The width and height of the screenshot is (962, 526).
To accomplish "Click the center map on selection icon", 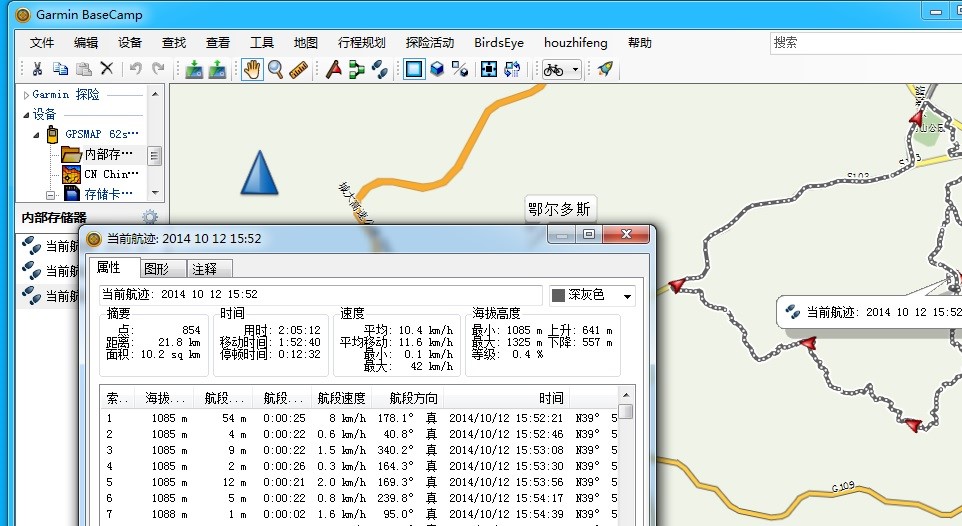I will (x=489, y=69).
